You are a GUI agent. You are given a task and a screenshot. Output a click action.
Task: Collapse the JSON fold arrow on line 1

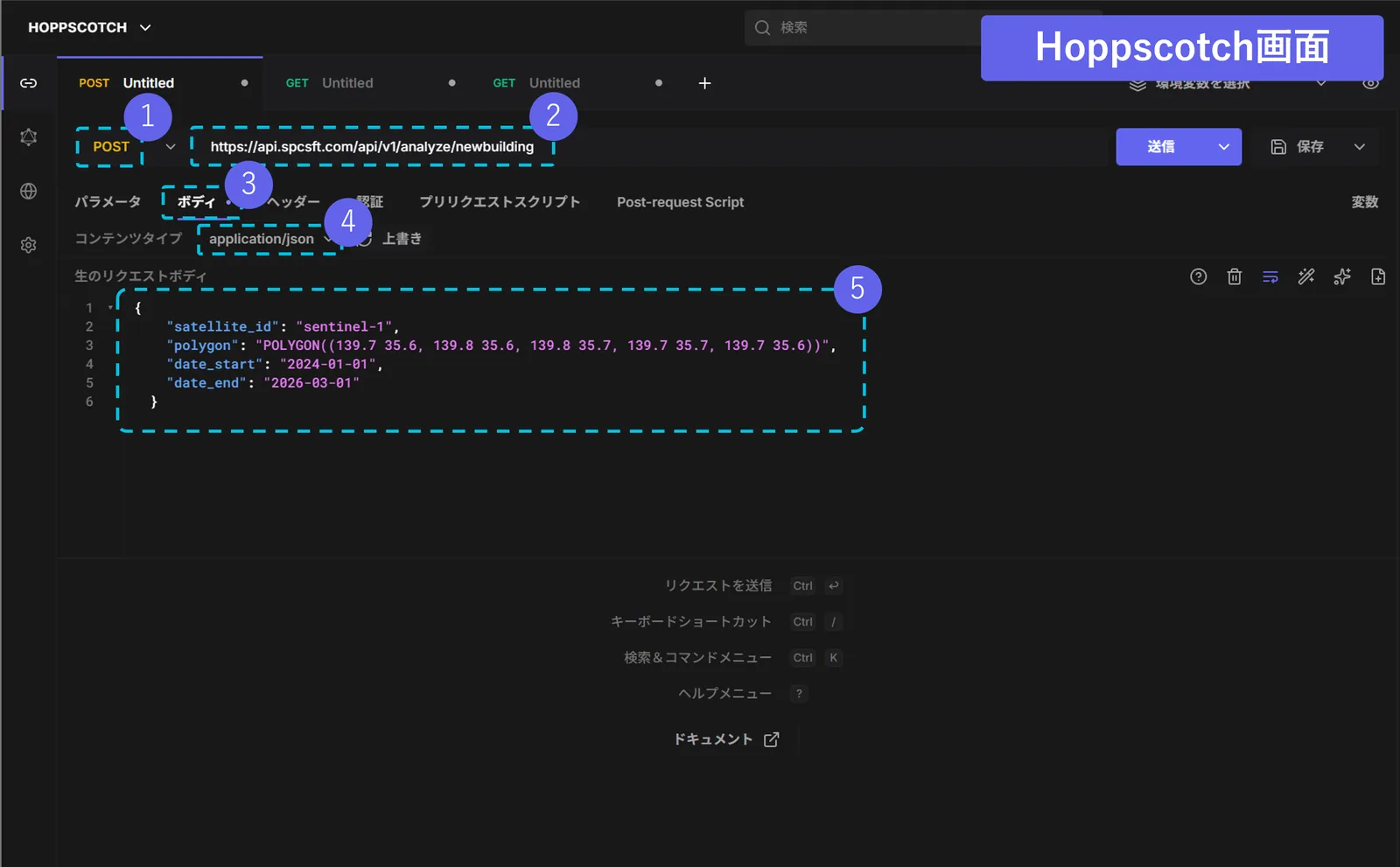coord(110,308)
